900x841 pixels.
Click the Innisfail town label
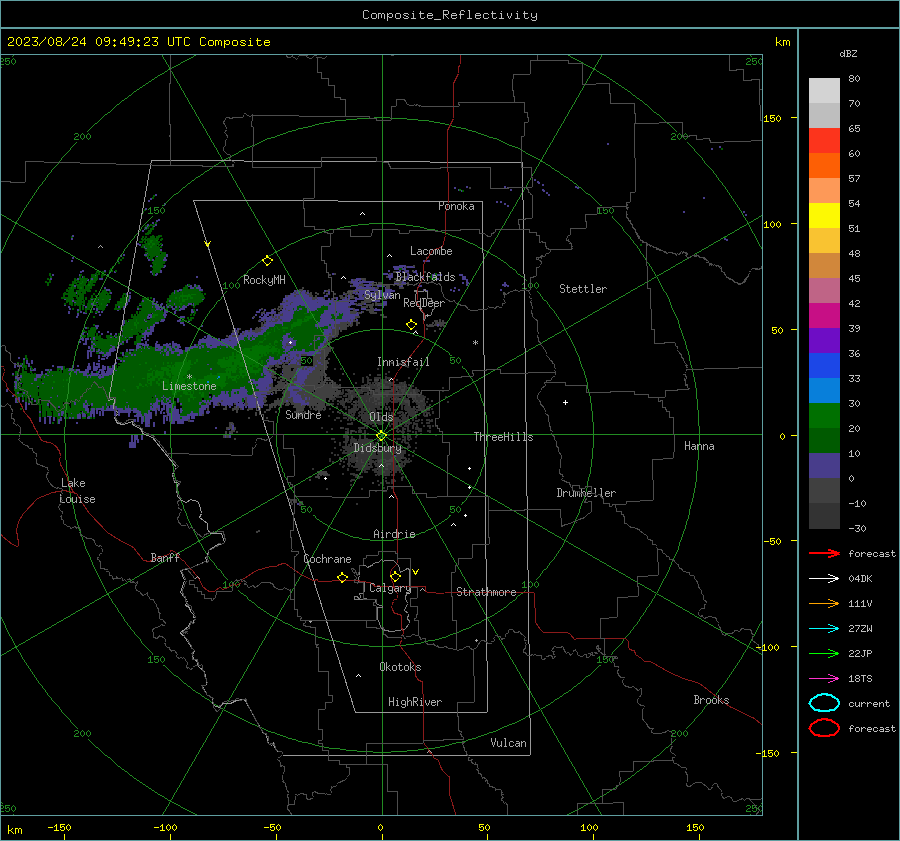tap(403, 362)
